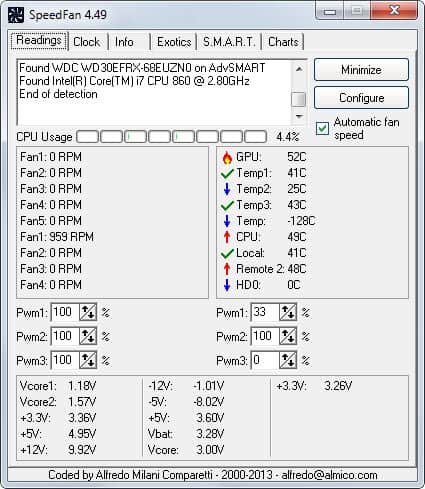Click the right Pwm3 field showing 0
Image resolution: width=425 pixels, height=489 pixels.
point(265,360)
